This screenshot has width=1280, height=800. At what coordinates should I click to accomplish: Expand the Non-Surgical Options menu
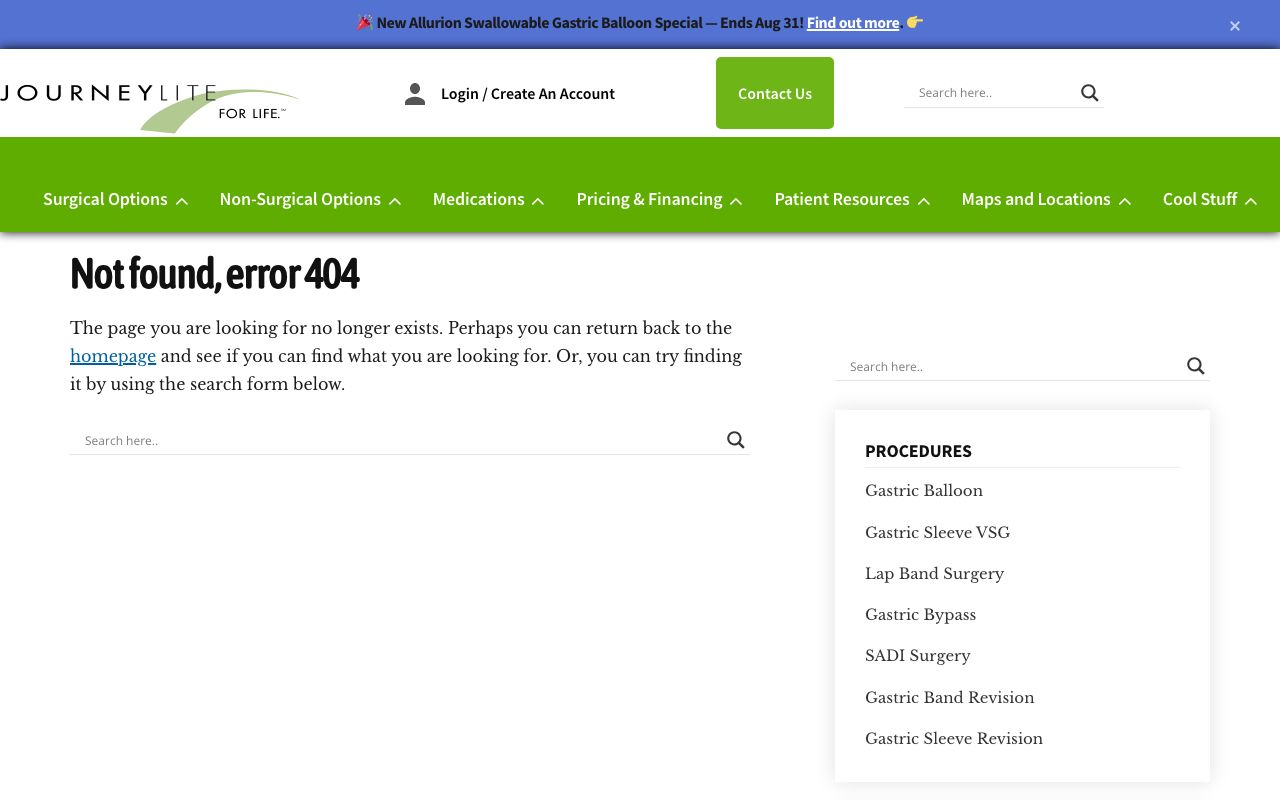[x=310, y=199]
